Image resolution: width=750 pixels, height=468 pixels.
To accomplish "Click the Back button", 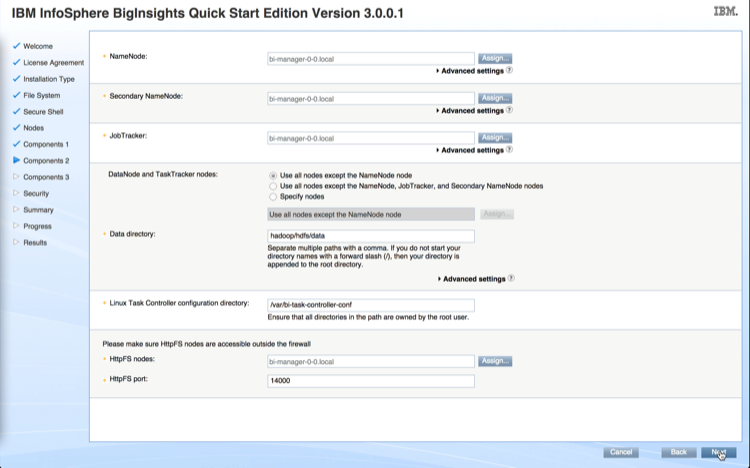I will pyautogui.click(x=679, y=452).
